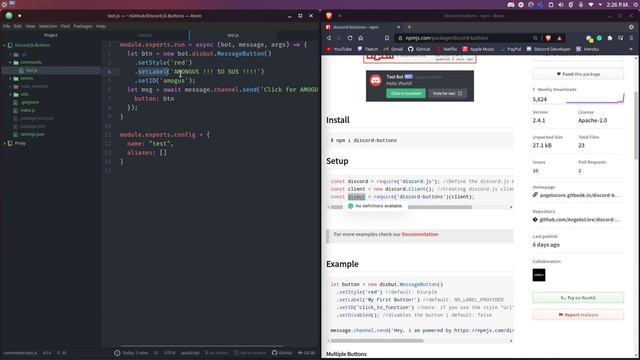This screenshot has width=640, height=360.
Task: Open PayPal bookmark
Action: (510, 49)
